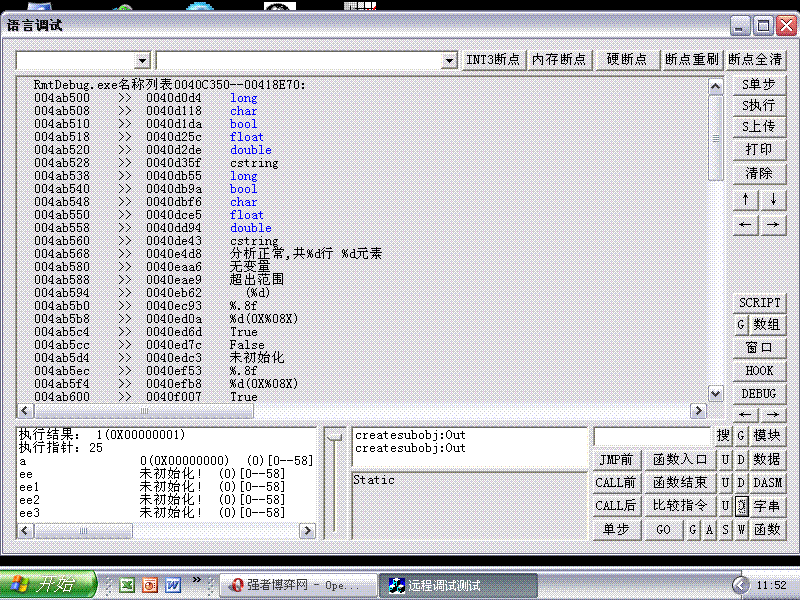Viewport: 800px width, 600px height.
Task: Open the wide combo box dropdown arrow
Action: click(x=449, y=61)
